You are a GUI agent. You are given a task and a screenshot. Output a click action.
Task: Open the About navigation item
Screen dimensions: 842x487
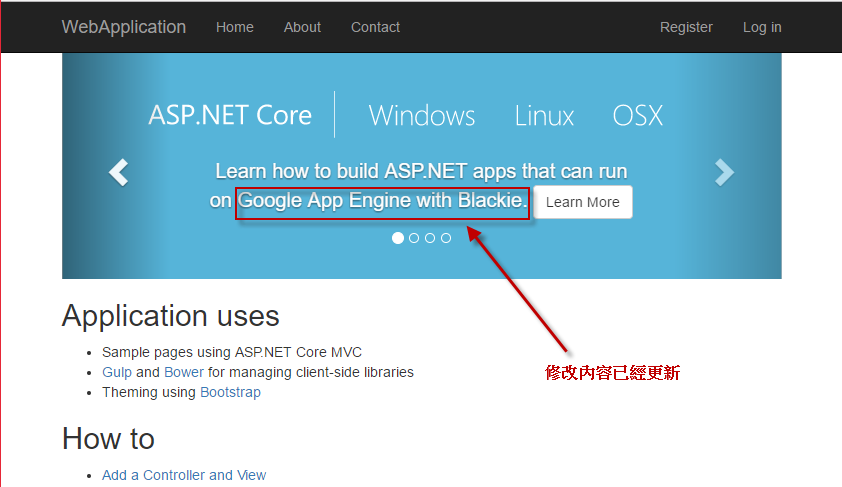(x=302, y=27)
